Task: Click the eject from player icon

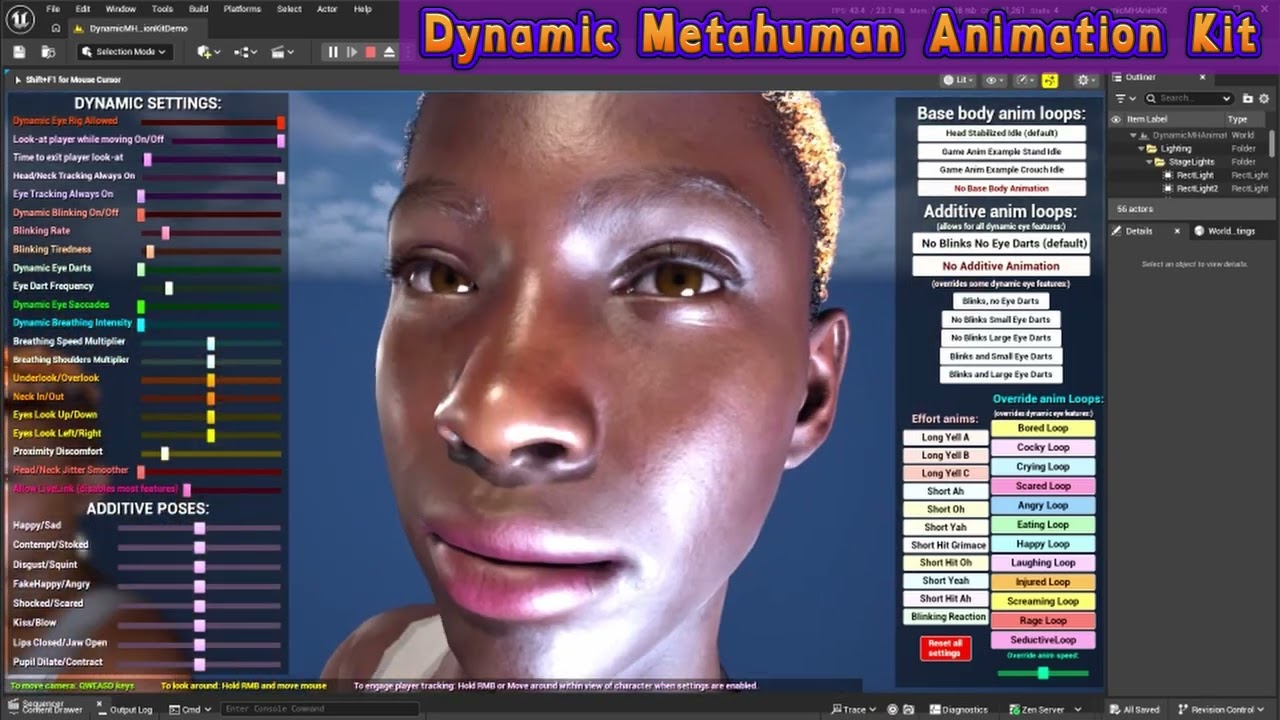Action: point(389,52)
